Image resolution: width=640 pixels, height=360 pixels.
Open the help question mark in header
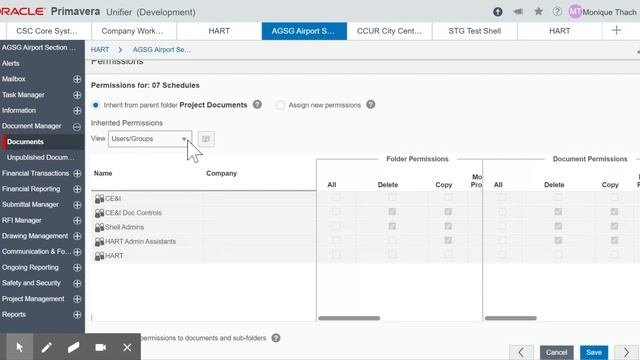(557, 12)
